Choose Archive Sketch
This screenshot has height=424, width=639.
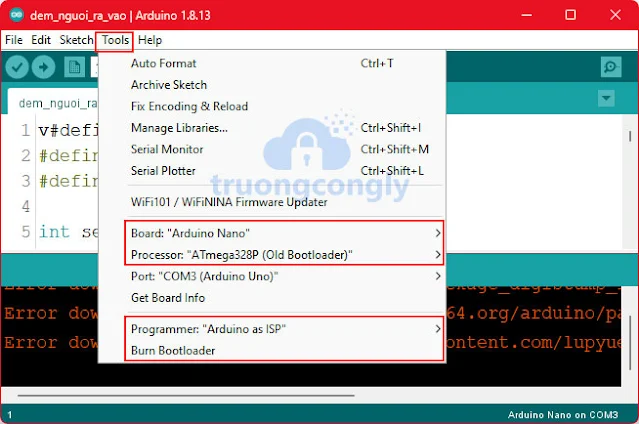[x=272, y=85]
